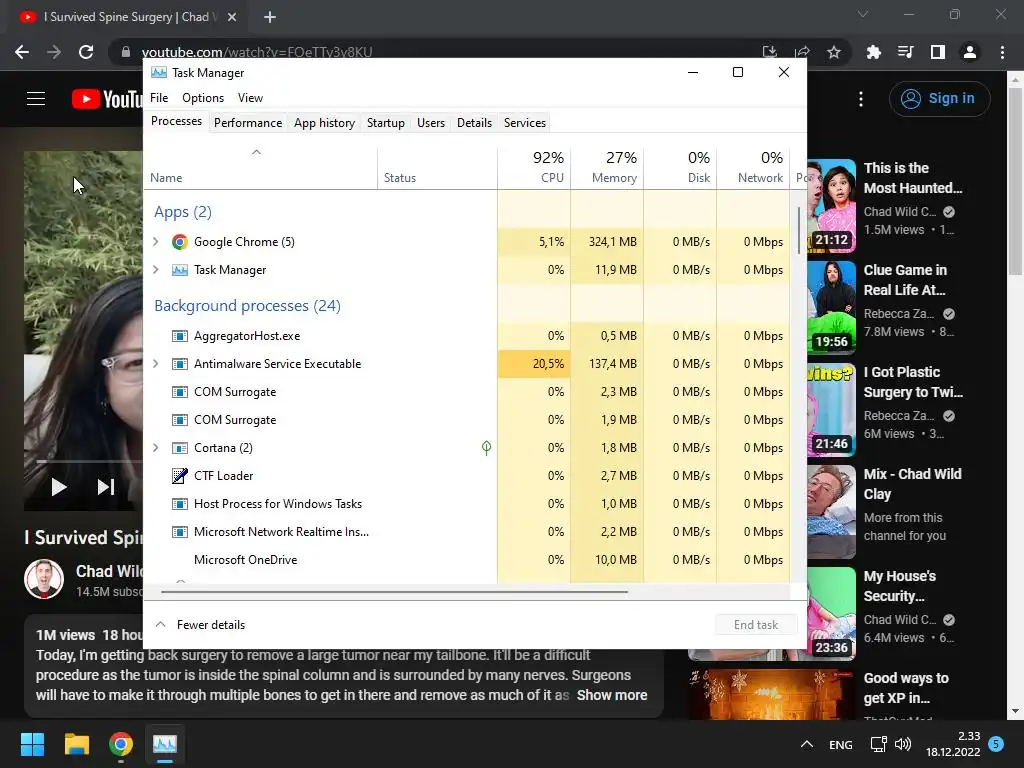The width and height of the screenshot is (1024, 768).
Task: Expand Cortana process group
Action: [x=155, y=448]
